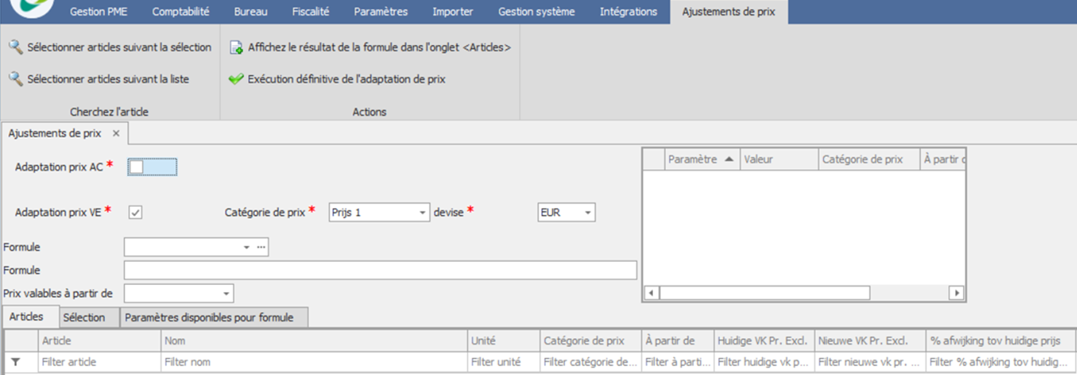Click the Filter nom input
The width and height of the screenshot is (1077, 375).
tap(314, 361)
